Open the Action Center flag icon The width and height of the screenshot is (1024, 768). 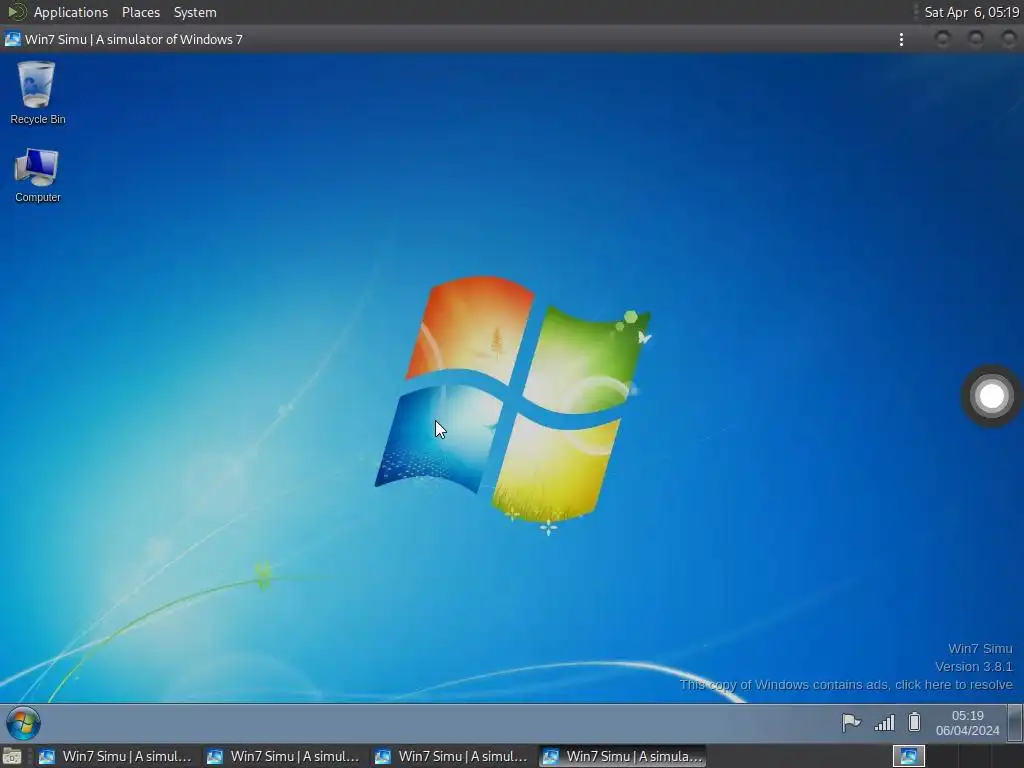pos(851,723)
